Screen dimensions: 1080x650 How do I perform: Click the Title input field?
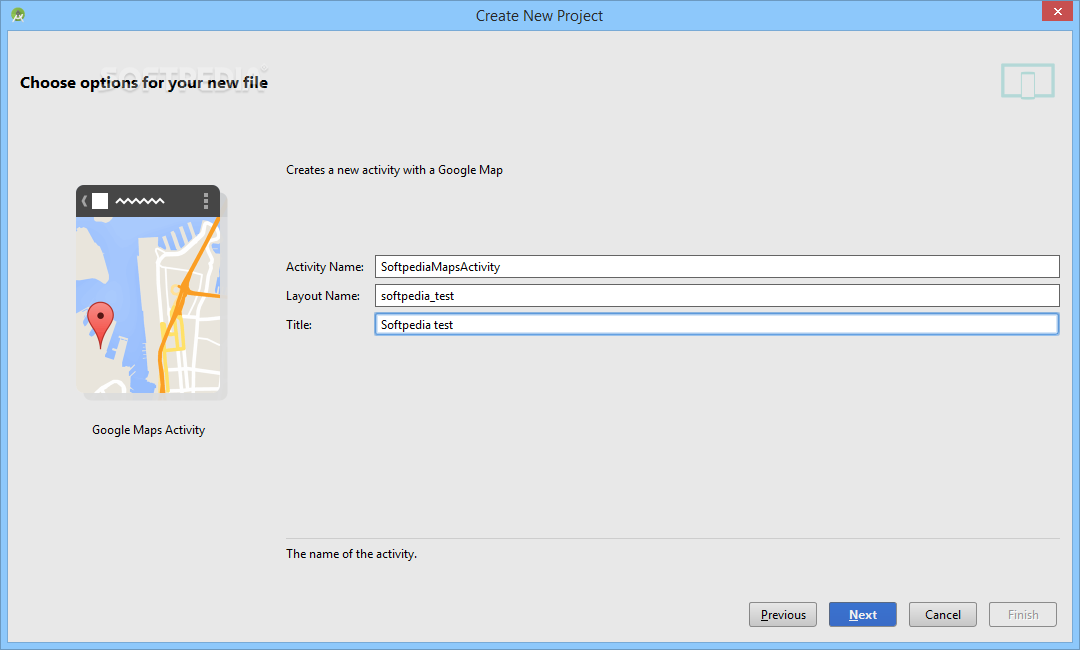(x=717, y=324)
